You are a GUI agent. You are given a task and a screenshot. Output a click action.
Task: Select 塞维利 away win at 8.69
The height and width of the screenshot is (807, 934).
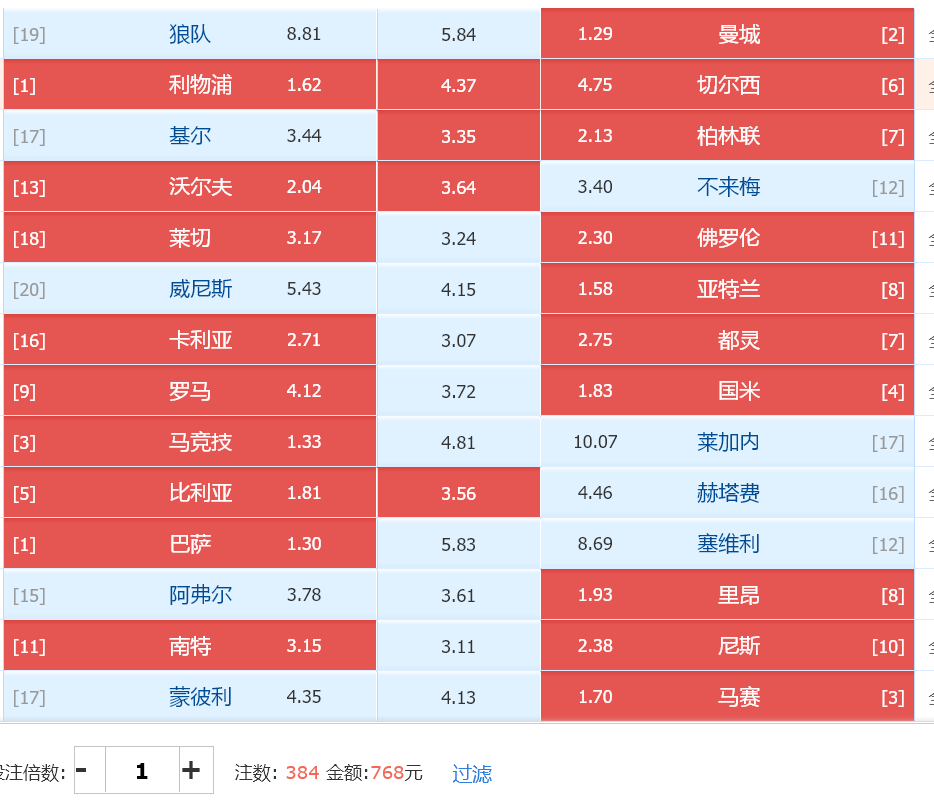(x=727, y=544)
